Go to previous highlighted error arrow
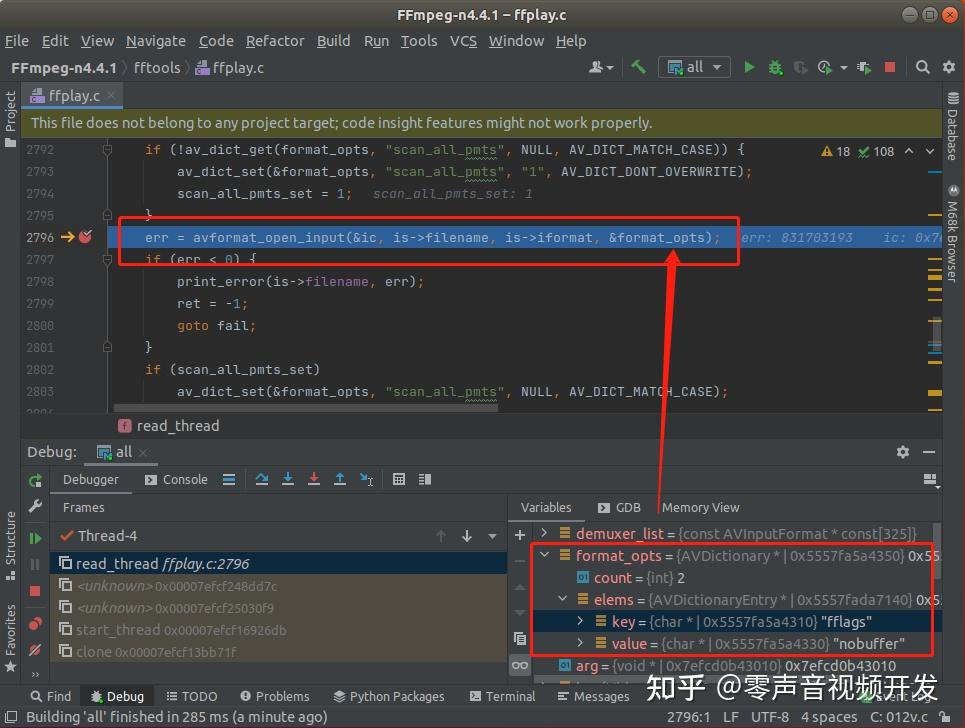Screen dimensions: 965x728 [909, 151]
